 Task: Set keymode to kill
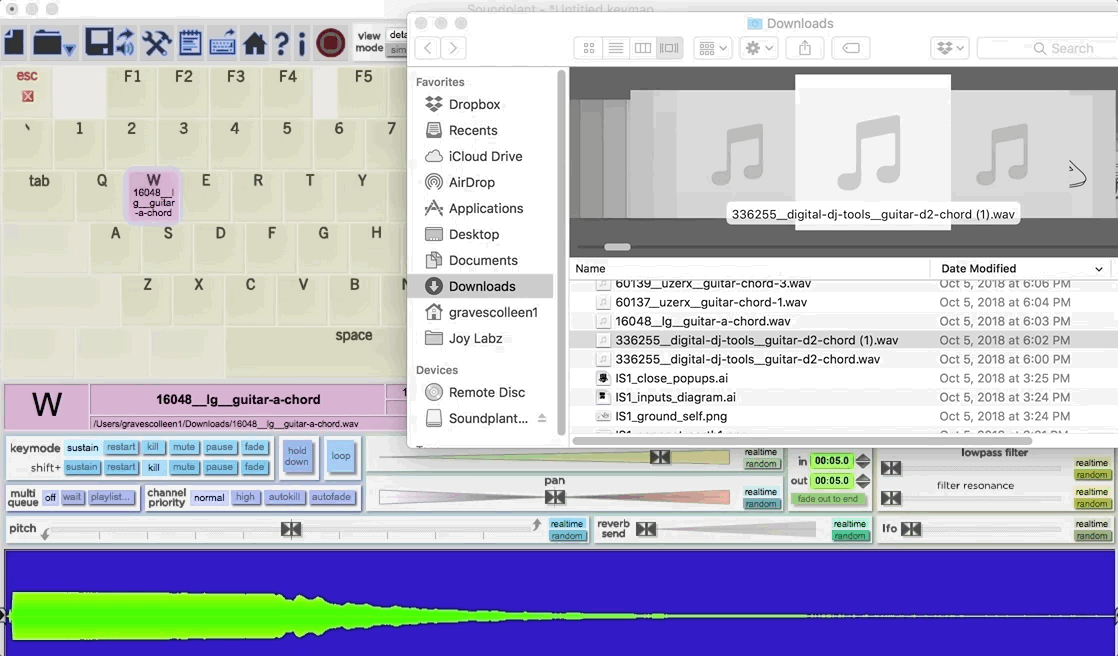click(x=153, y=447)
